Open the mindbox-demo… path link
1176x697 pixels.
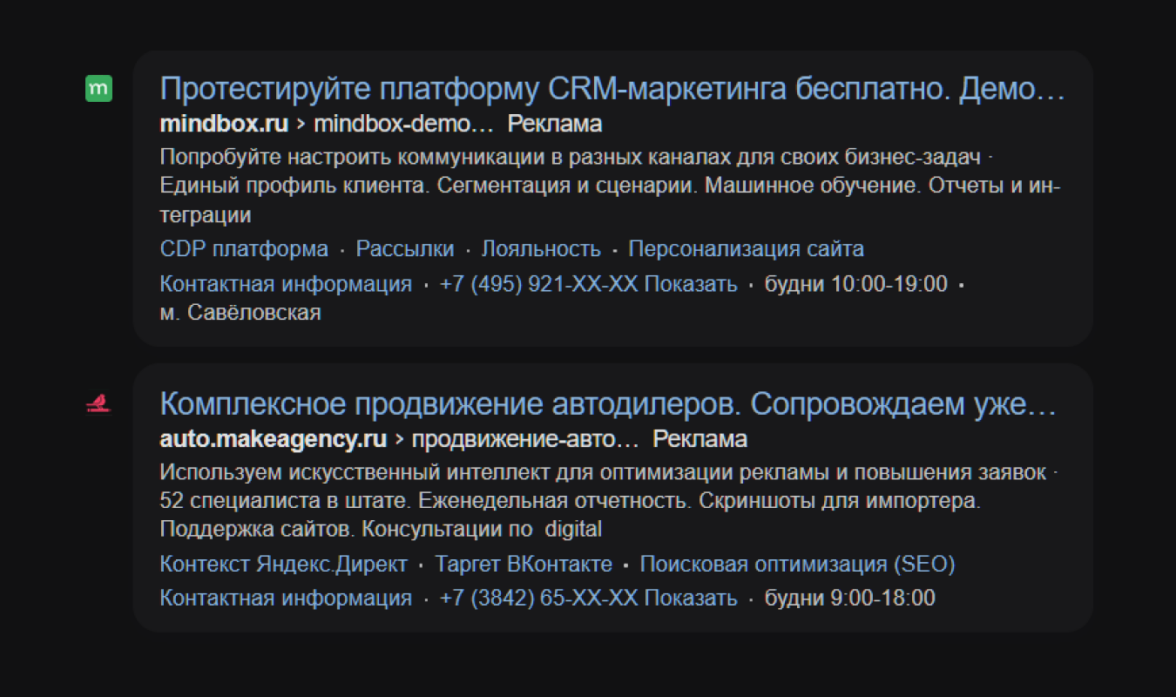404,124
